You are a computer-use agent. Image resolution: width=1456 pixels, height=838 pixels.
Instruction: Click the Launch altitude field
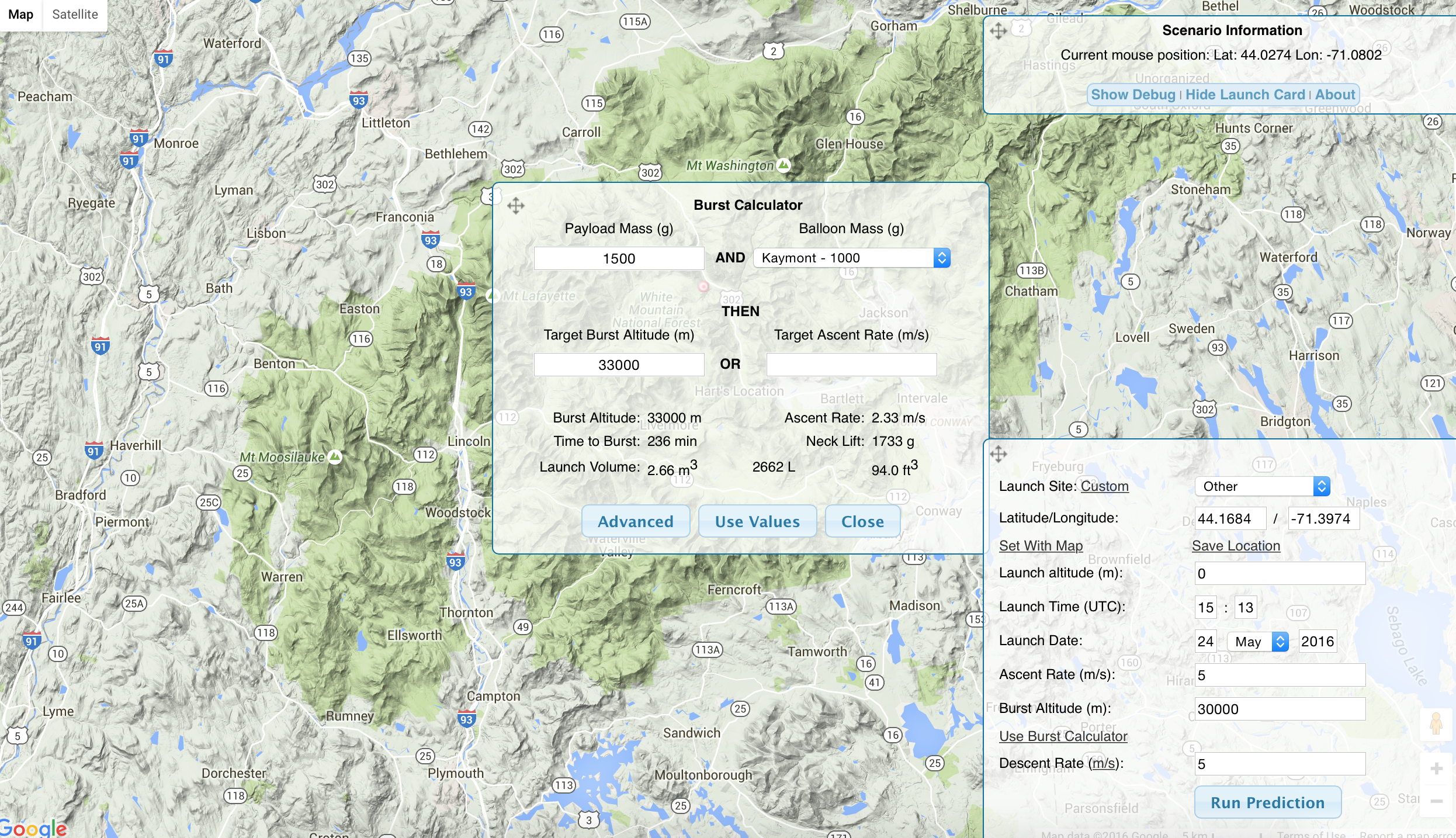pos(1280,573)
